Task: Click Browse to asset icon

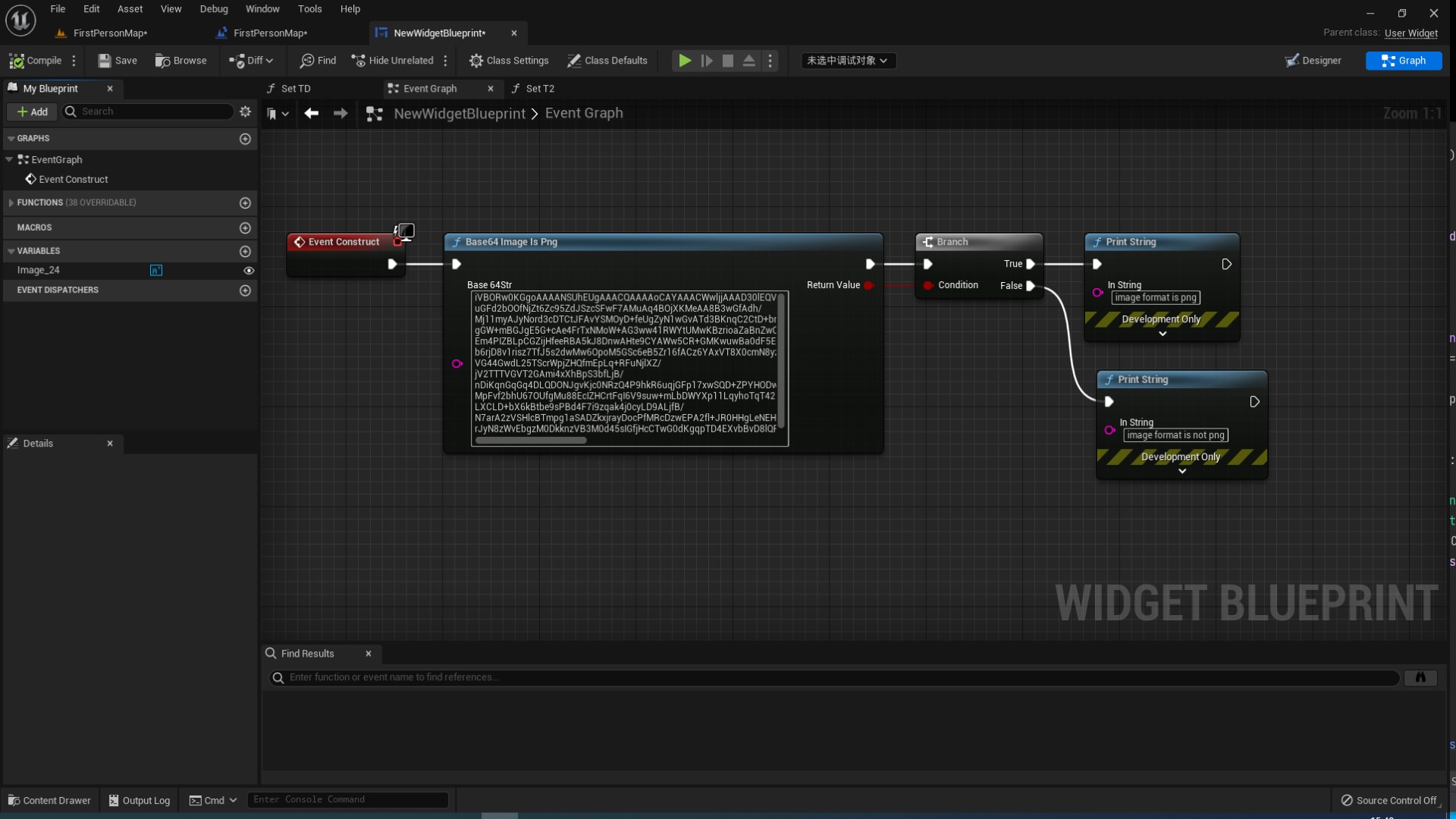Action: pyautogui.click(x=162, y=61)
